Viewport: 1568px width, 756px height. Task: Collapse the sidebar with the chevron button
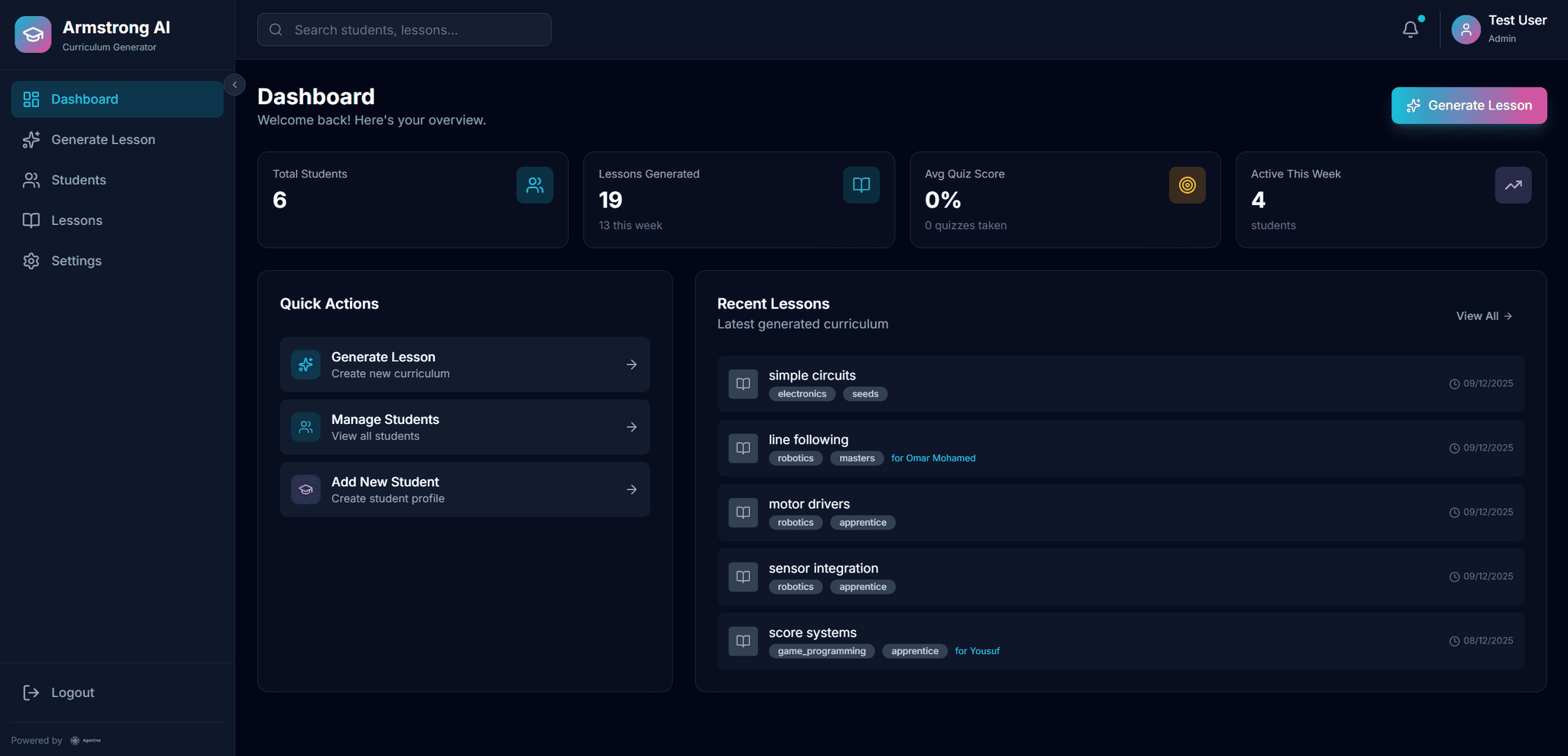pyautogui.click(x=235, y=84)
